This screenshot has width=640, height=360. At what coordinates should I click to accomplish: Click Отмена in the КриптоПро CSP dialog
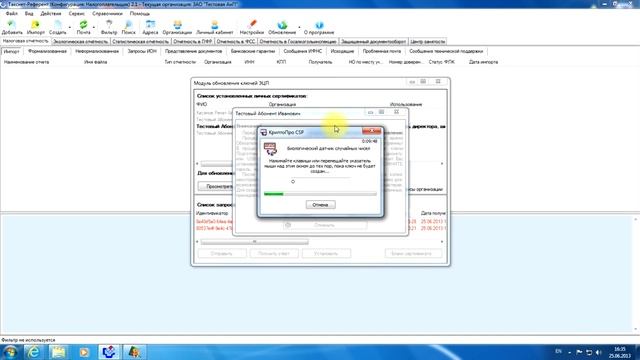point(320,205)
